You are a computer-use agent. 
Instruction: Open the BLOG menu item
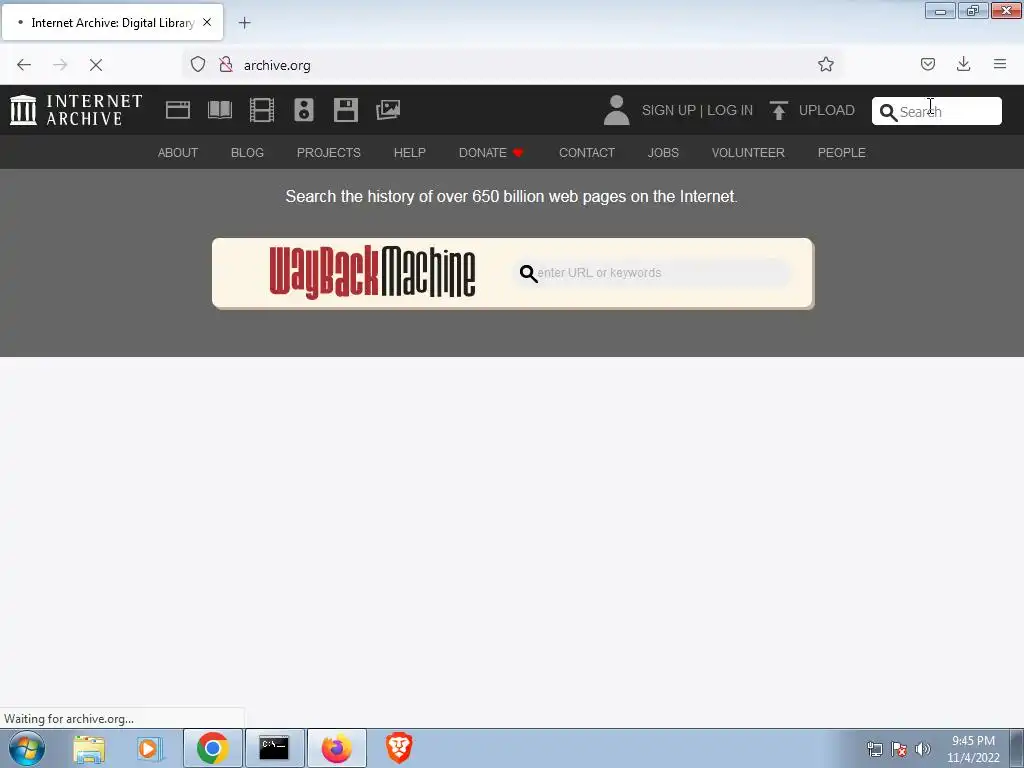coord(247,153)
